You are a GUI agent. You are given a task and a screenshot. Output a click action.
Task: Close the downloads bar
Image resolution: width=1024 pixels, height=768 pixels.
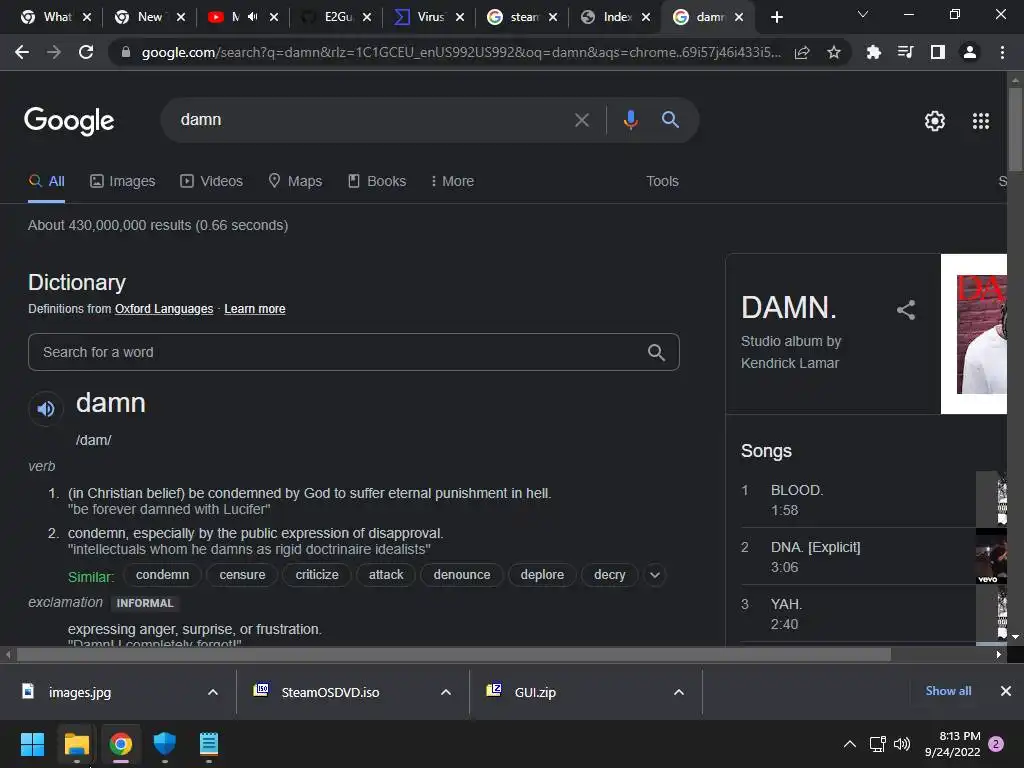tap(1006, 691)
